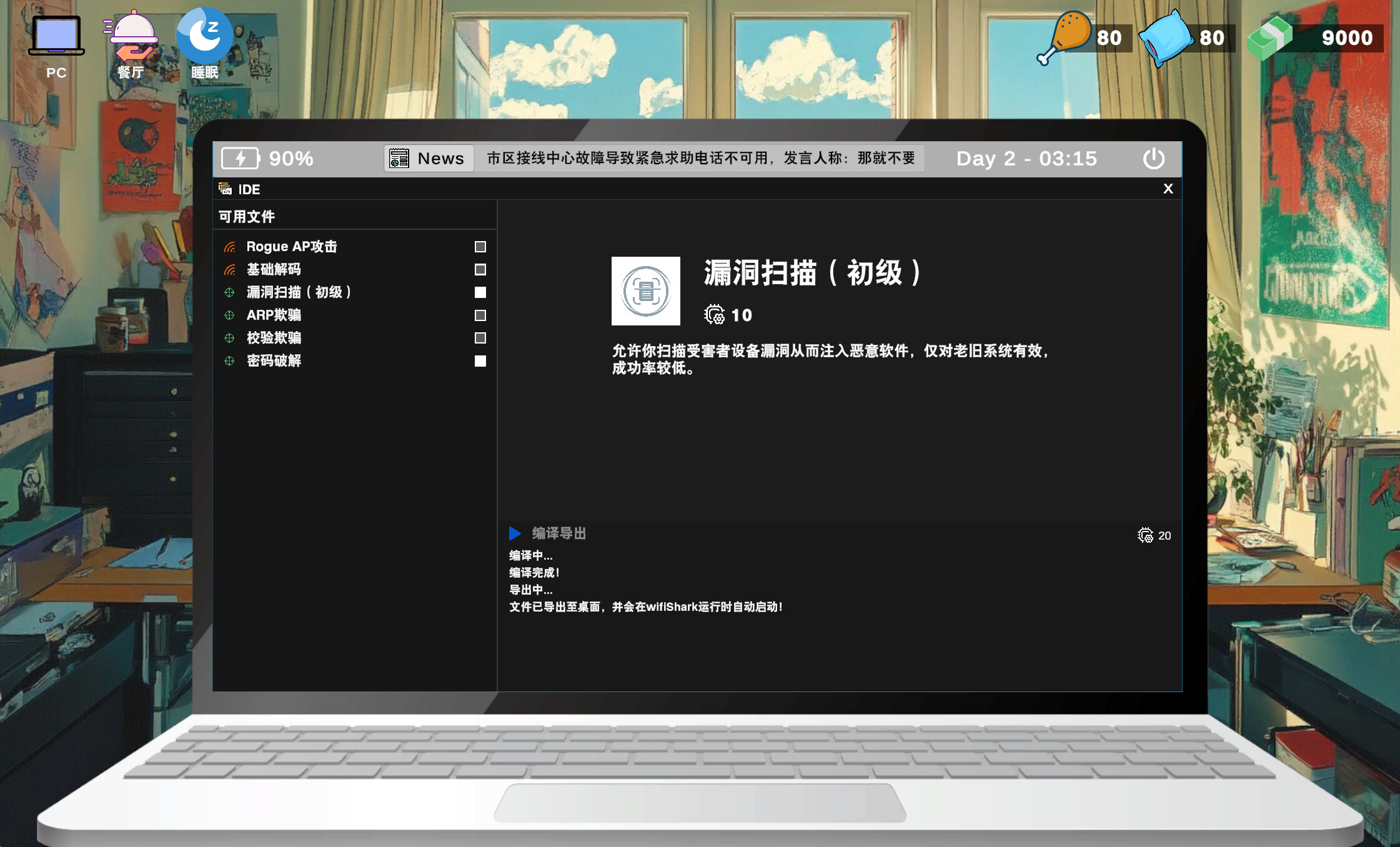Screen dimensions: 1400x847
Task: Click the IDE window title icon
Action: (225, 188)
